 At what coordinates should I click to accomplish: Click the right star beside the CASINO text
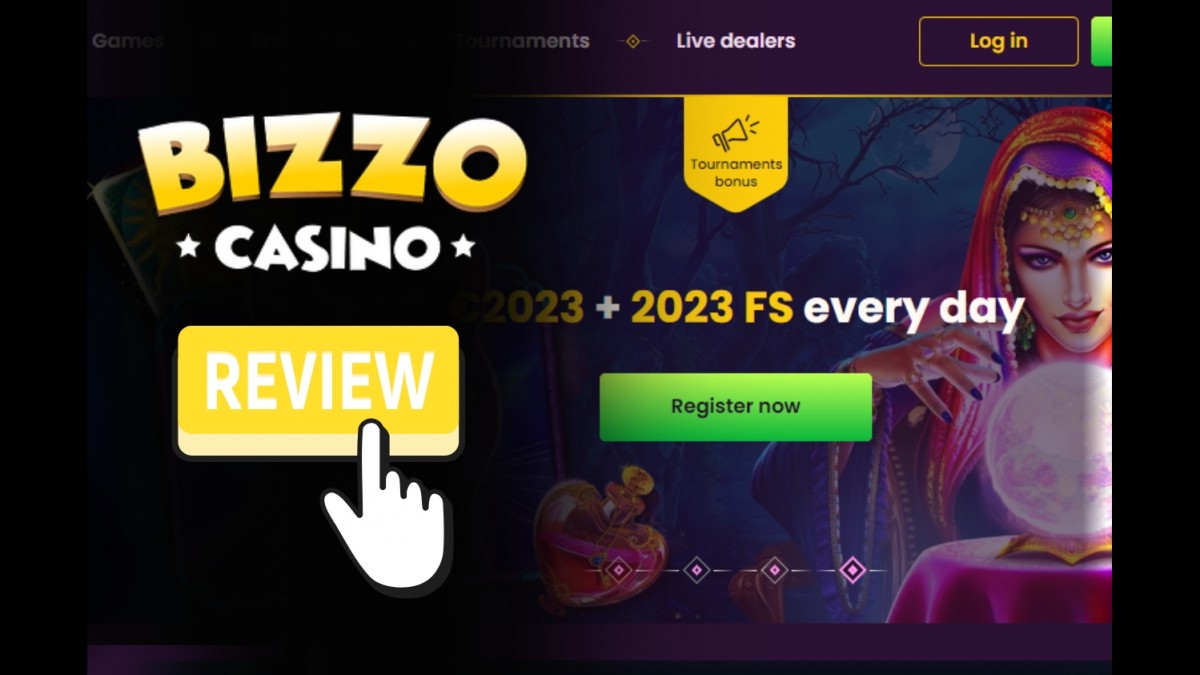coord(461,247)
